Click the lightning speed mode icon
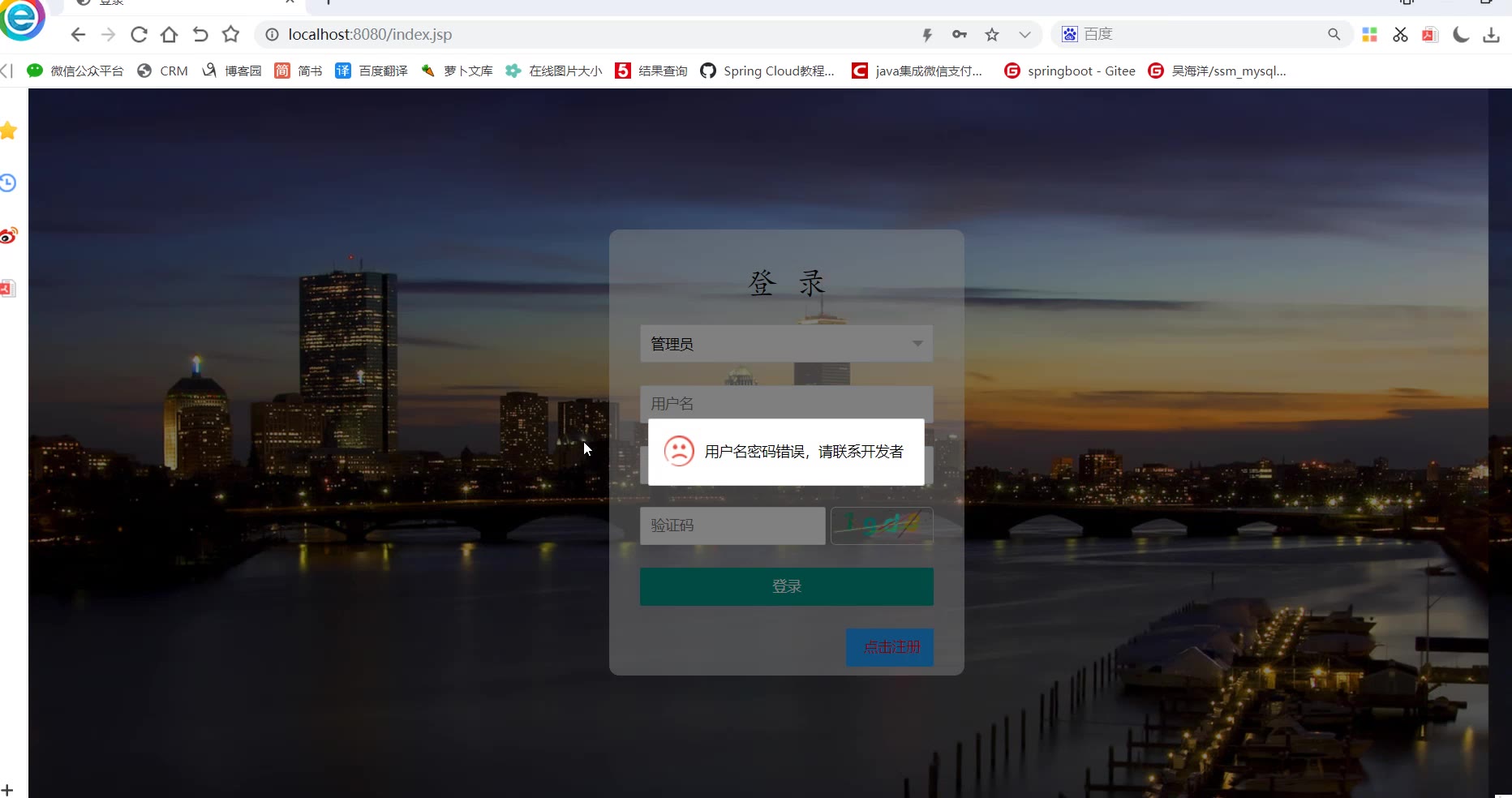Screen dimensions: 1512x798 (927, 34)
